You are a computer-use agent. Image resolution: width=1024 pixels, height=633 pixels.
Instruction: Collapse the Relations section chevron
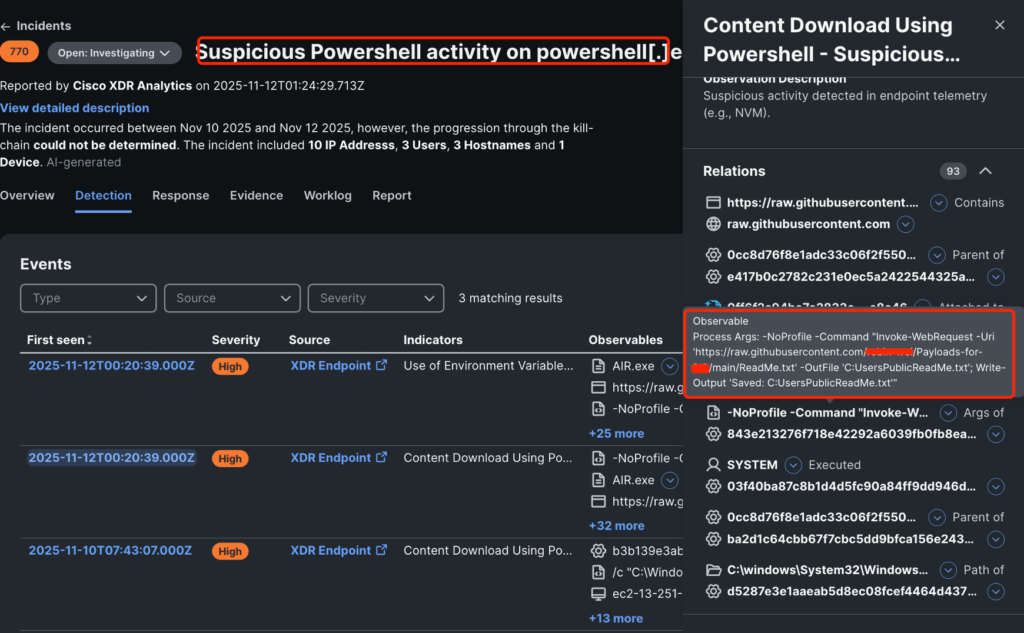pyautogui.click(x=985, y=171)
